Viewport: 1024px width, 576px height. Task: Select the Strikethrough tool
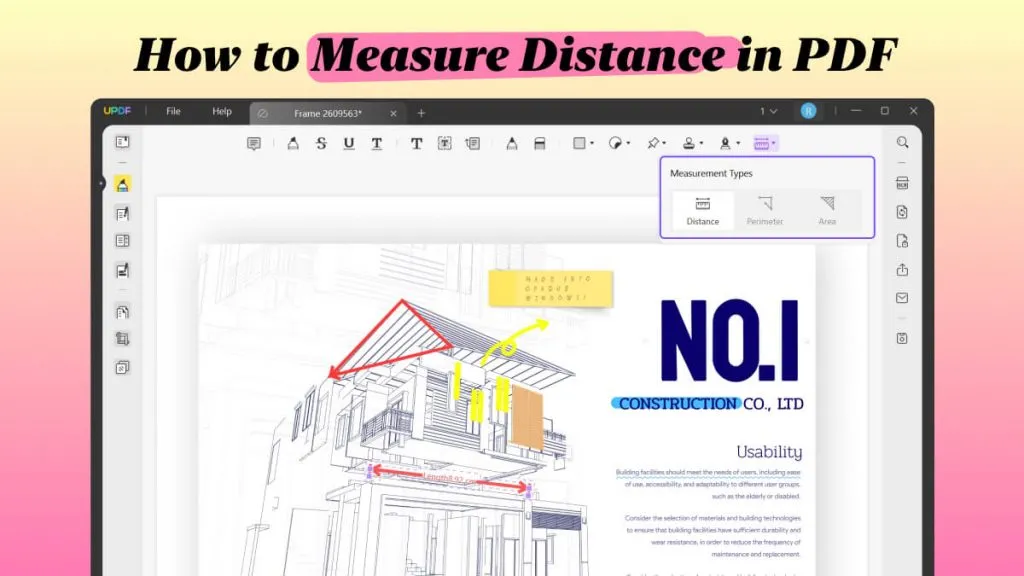pos(321,144)
